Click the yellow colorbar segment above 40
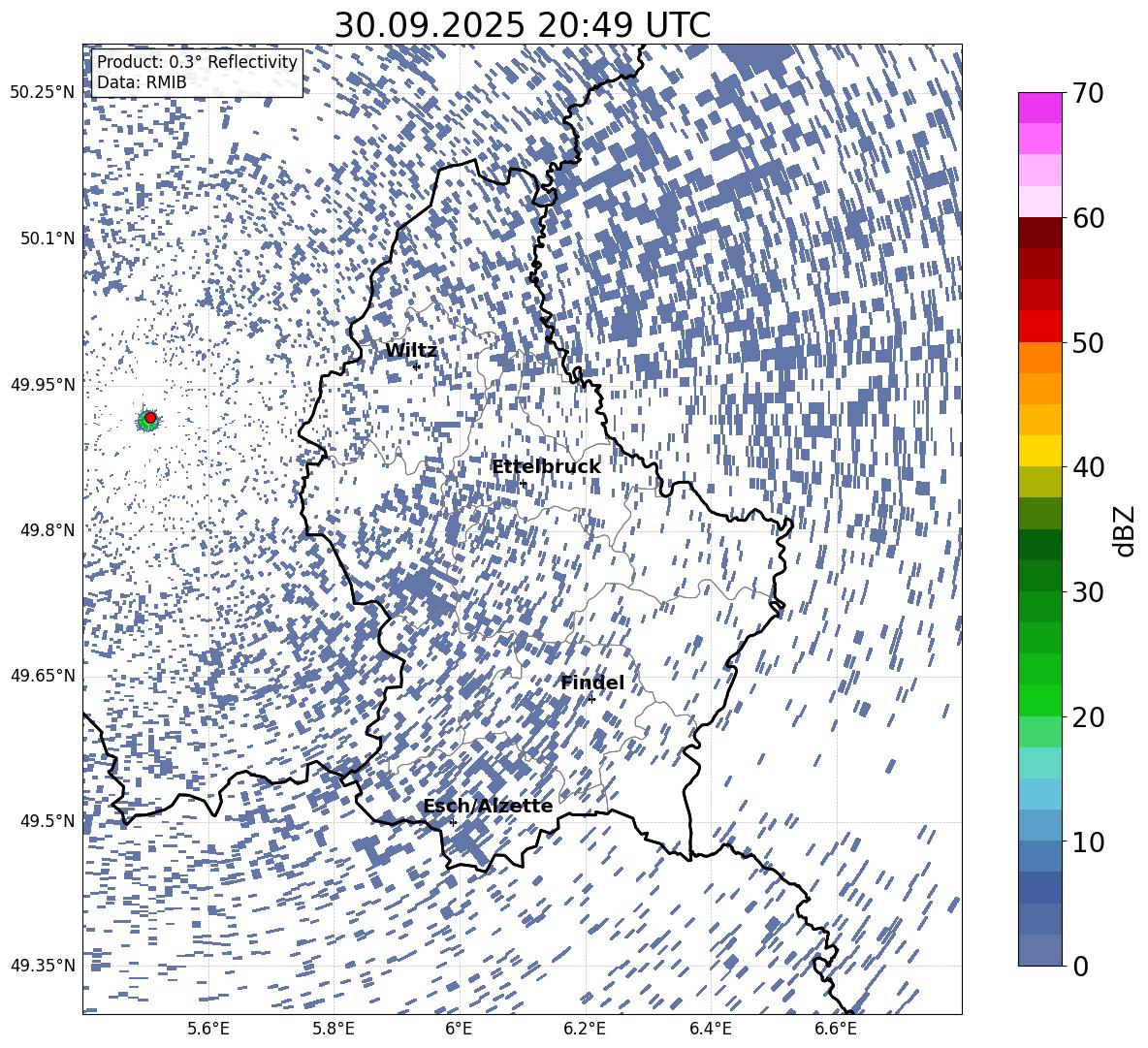1148x1048 pixels. click(1039, 451)
